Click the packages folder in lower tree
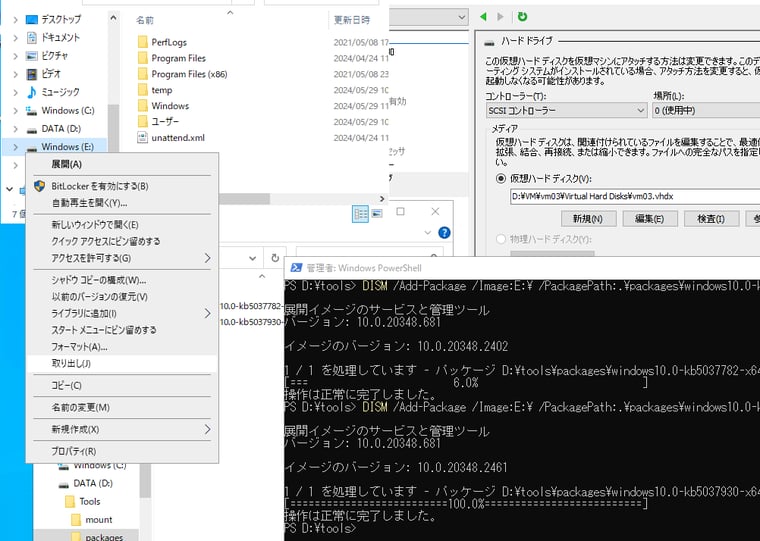 tap(104, 537)
